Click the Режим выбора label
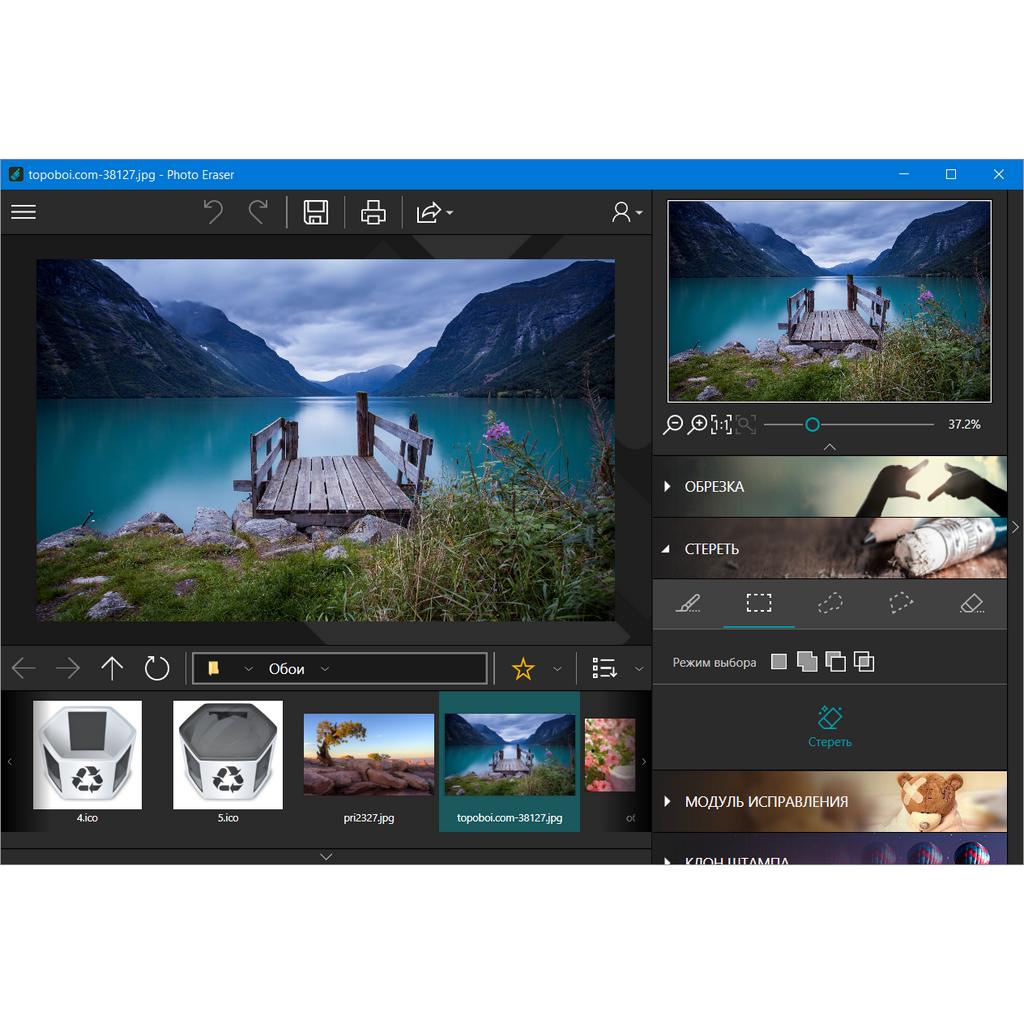This screenshot has width=1024, height=1024. [714, 662]
